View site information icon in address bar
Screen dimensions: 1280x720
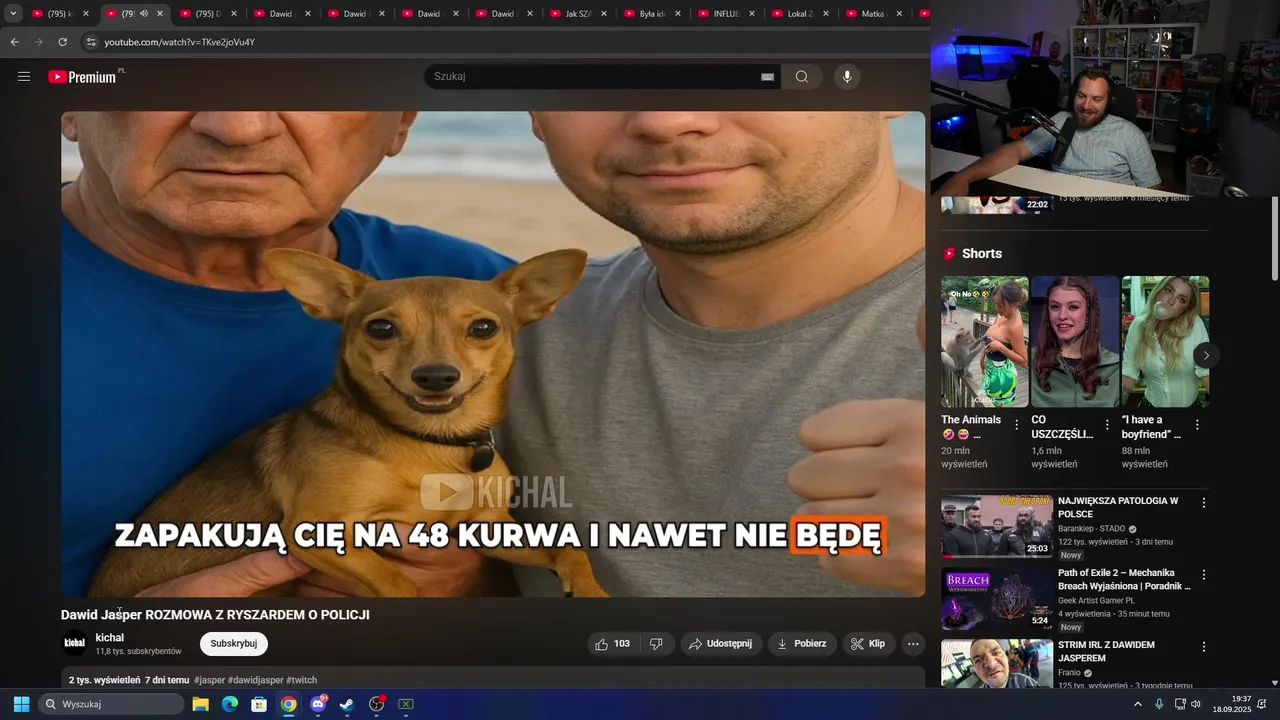point(91,42)
